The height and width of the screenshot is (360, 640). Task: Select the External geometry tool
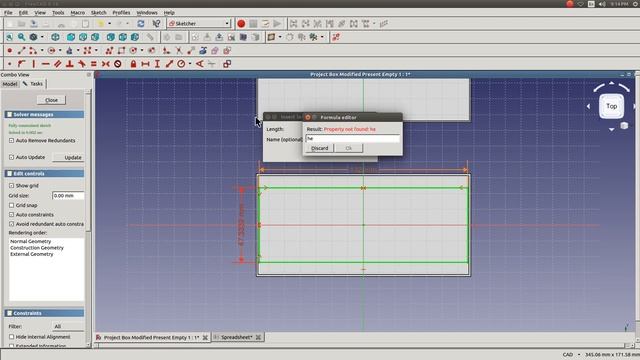coord(203,51)
